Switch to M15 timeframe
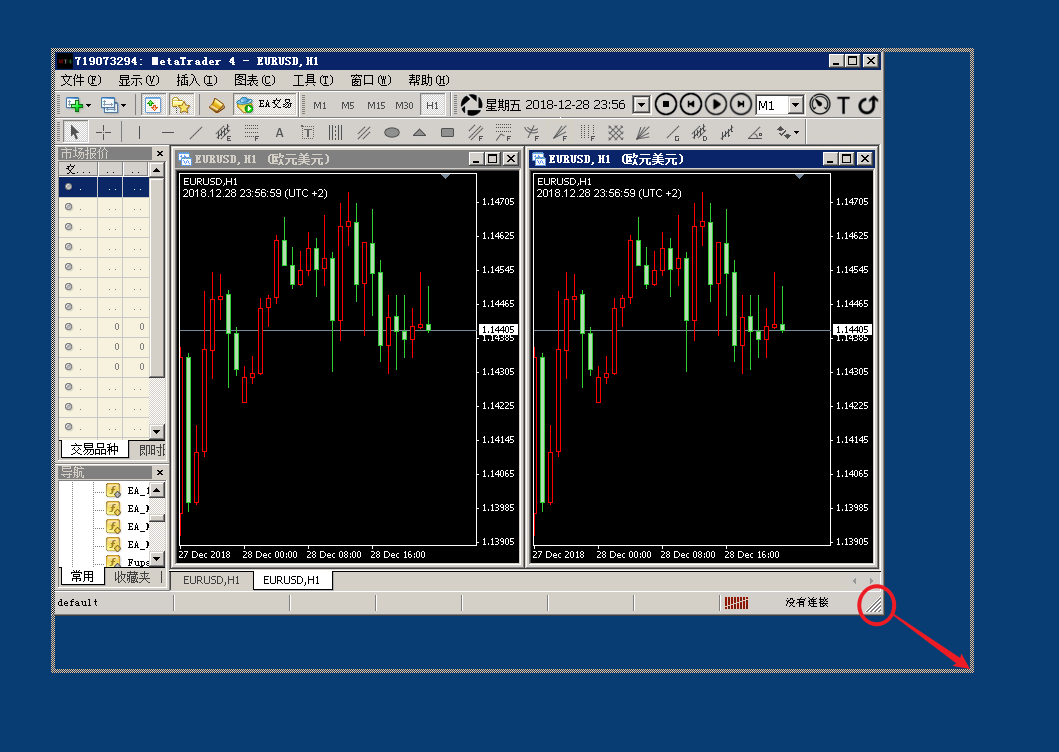1059x752 pixels. pyautogui.click(x=376, y=105)
